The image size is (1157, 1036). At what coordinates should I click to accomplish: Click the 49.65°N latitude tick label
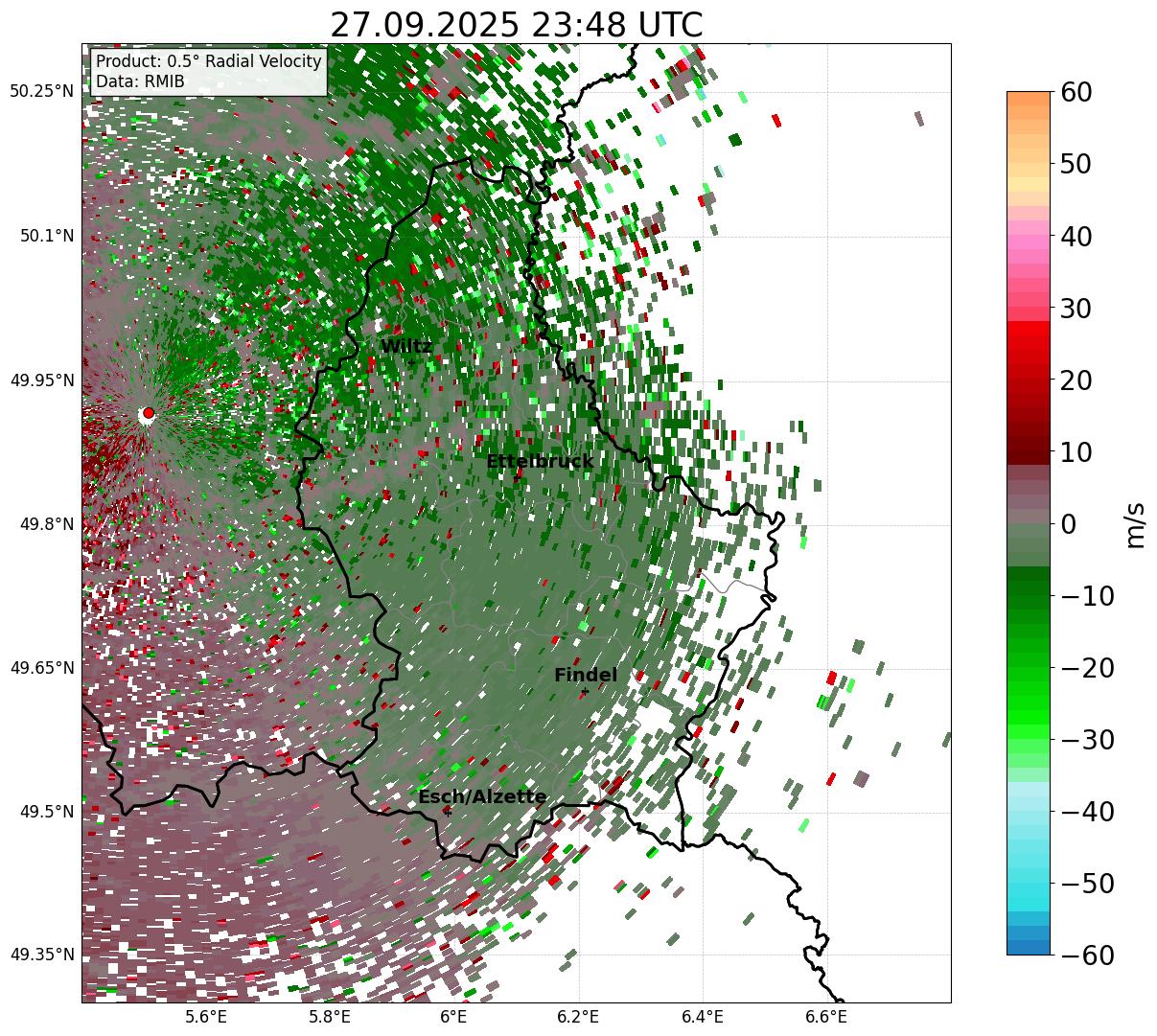[41, 668]
